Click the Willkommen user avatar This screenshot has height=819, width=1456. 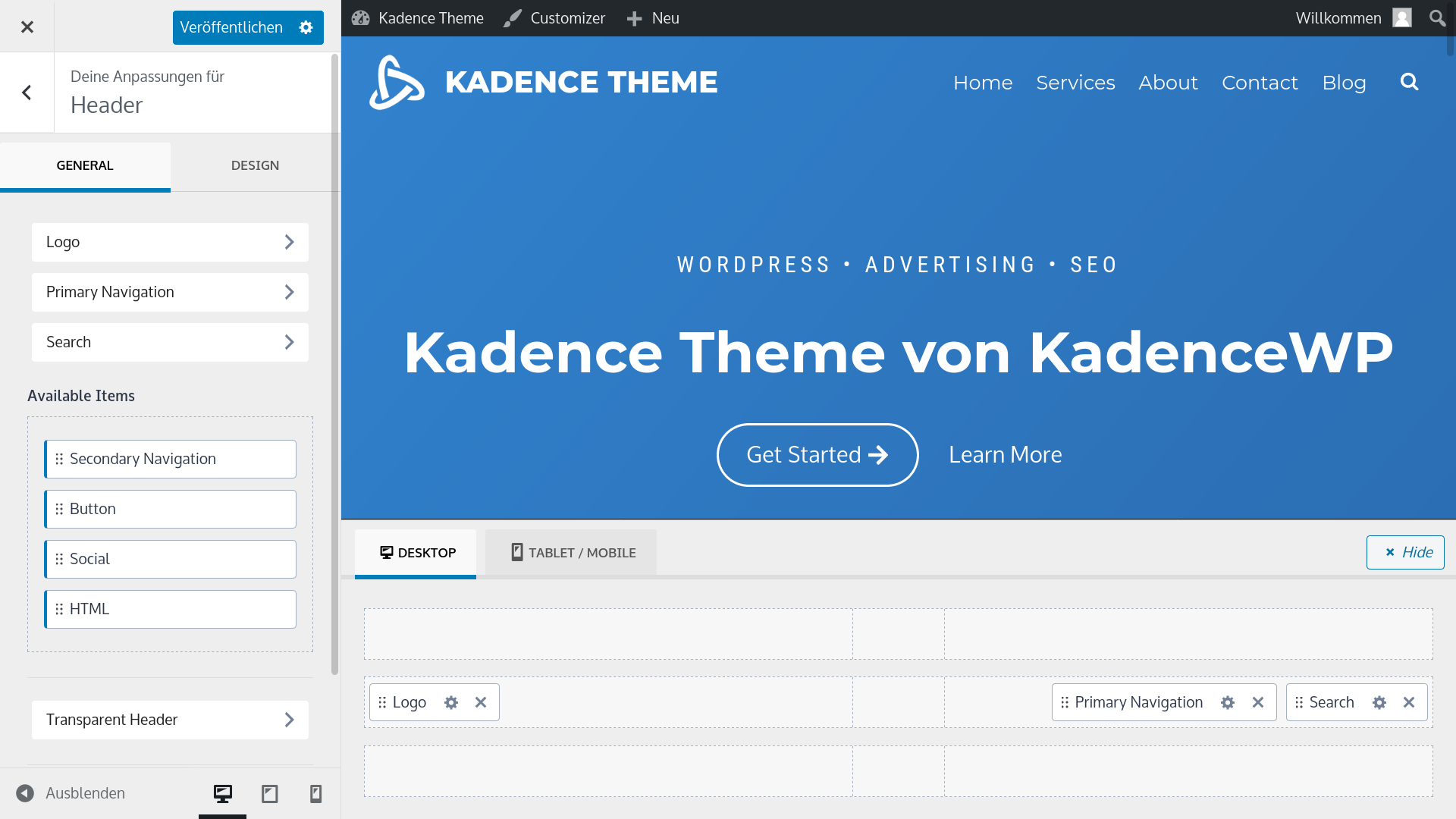click(x=1401, y=17)
